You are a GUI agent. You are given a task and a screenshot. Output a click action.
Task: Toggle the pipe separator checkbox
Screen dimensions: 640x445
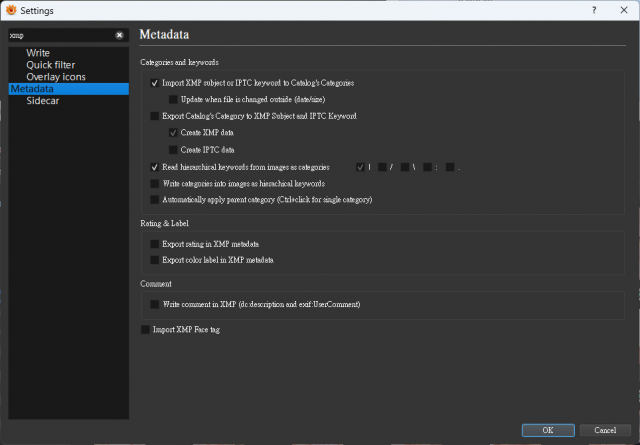(x=360, y=167)
